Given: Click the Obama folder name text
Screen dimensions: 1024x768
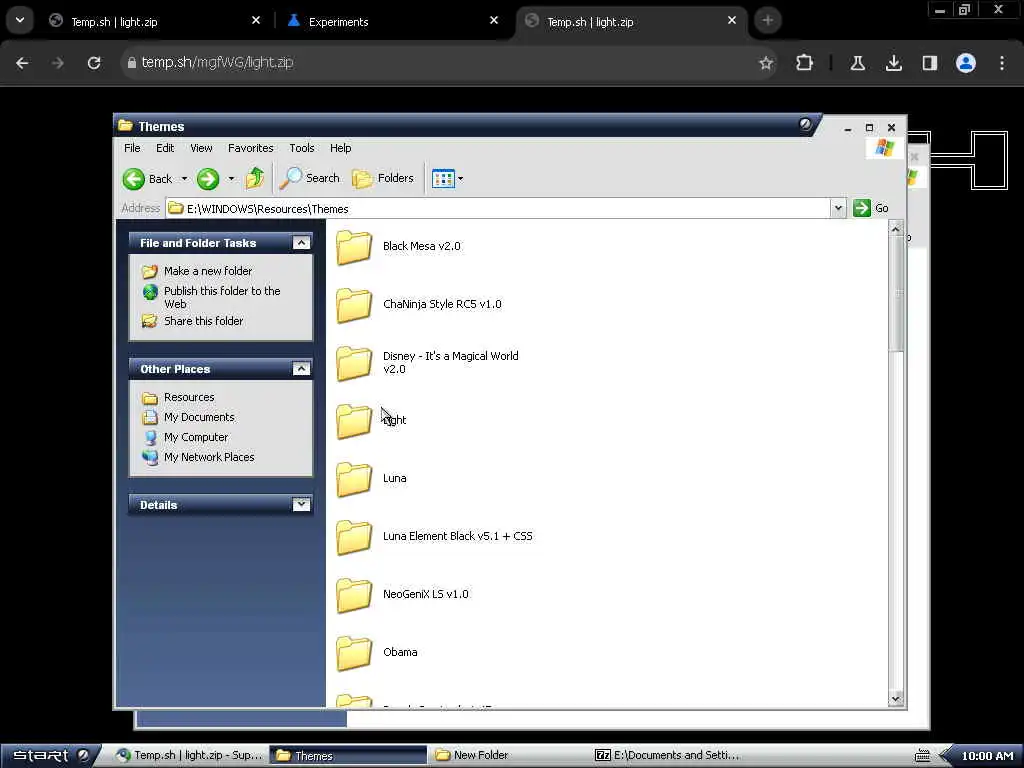Looking at the screenshot, I should (x=400, y=652).
